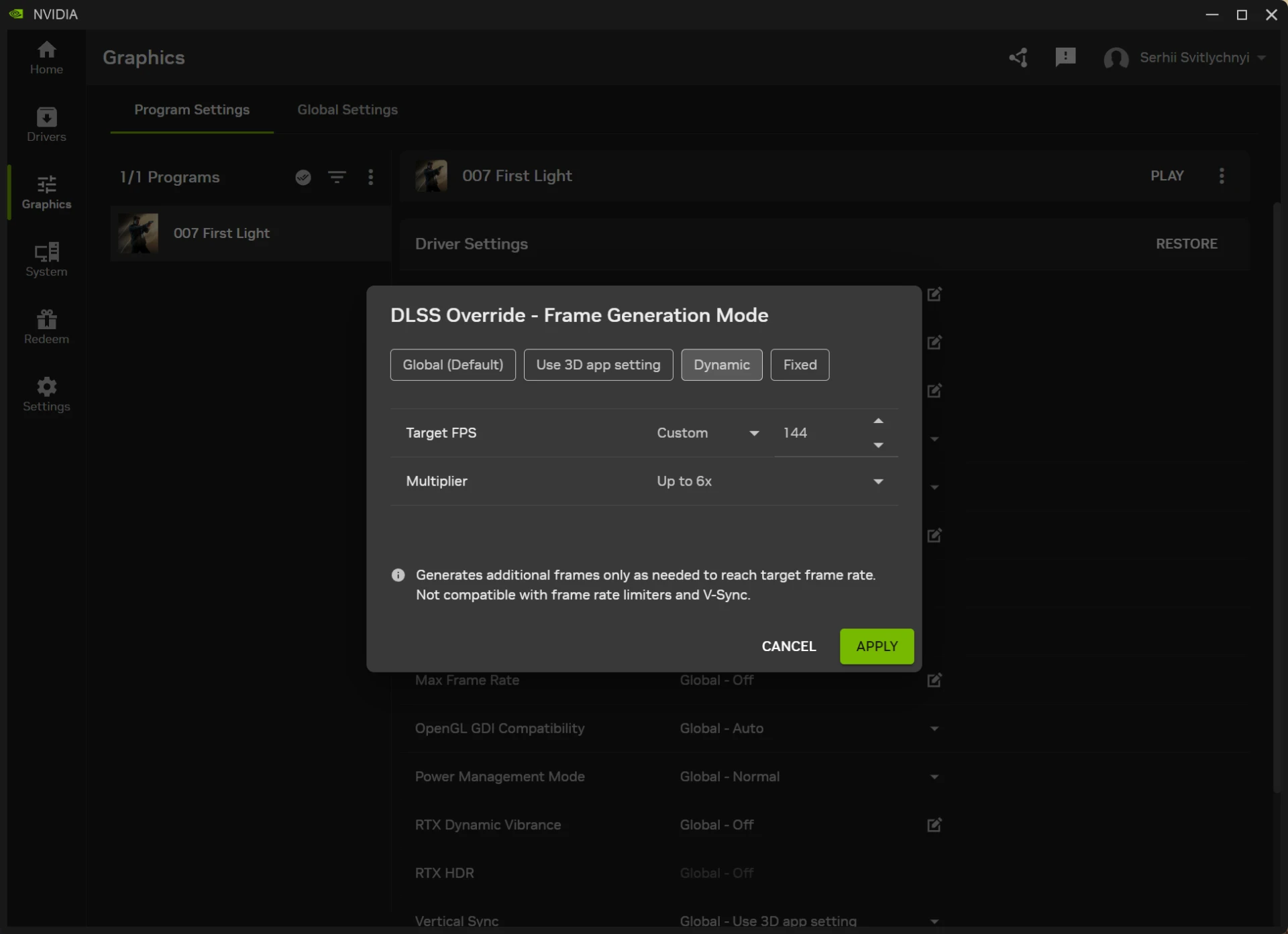
Task: Decrease Target FPS with down arrow
Action: [878, 445]
